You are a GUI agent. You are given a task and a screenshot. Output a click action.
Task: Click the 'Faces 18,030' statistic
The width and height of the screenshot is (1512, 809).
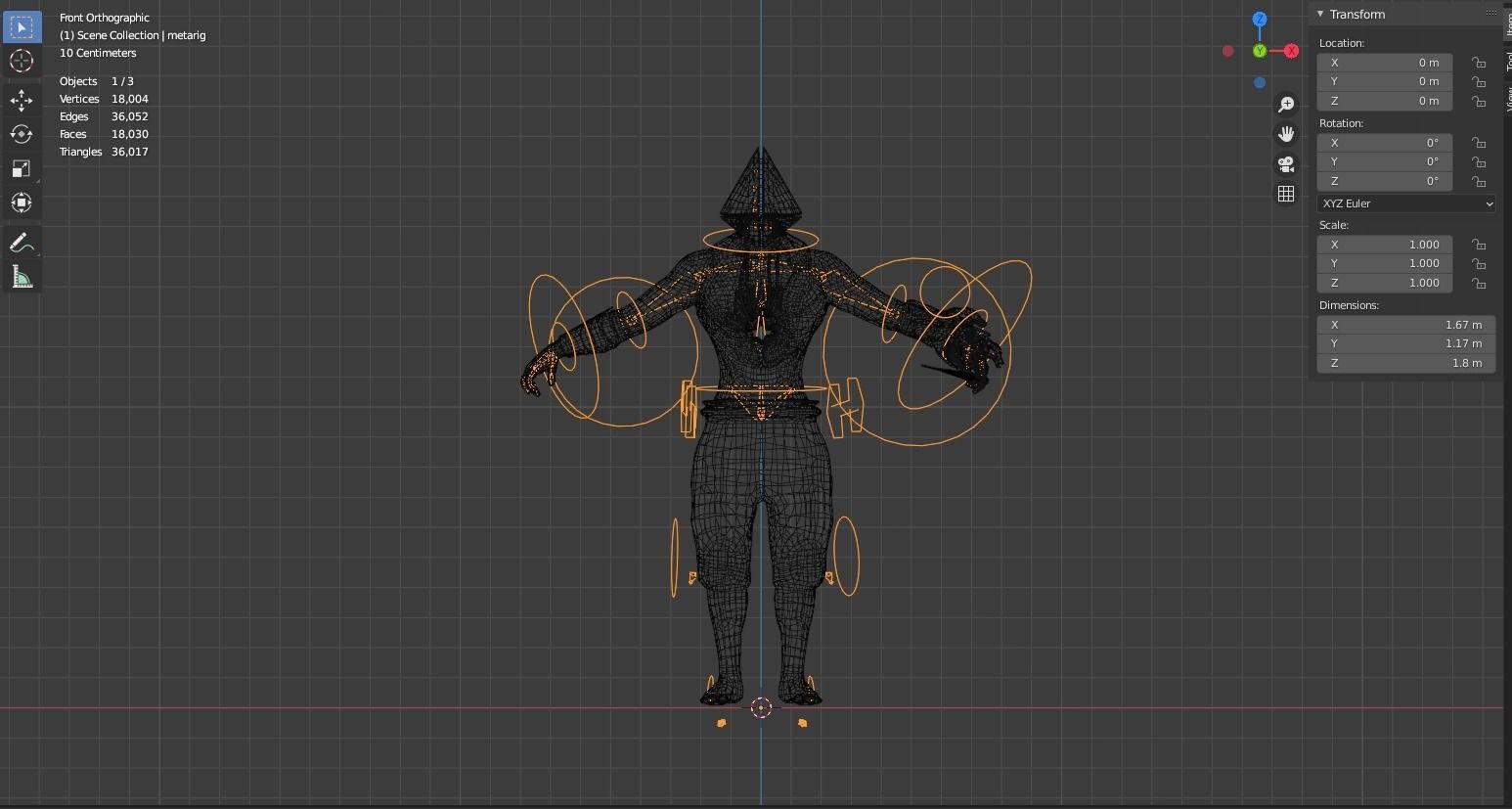104,134
